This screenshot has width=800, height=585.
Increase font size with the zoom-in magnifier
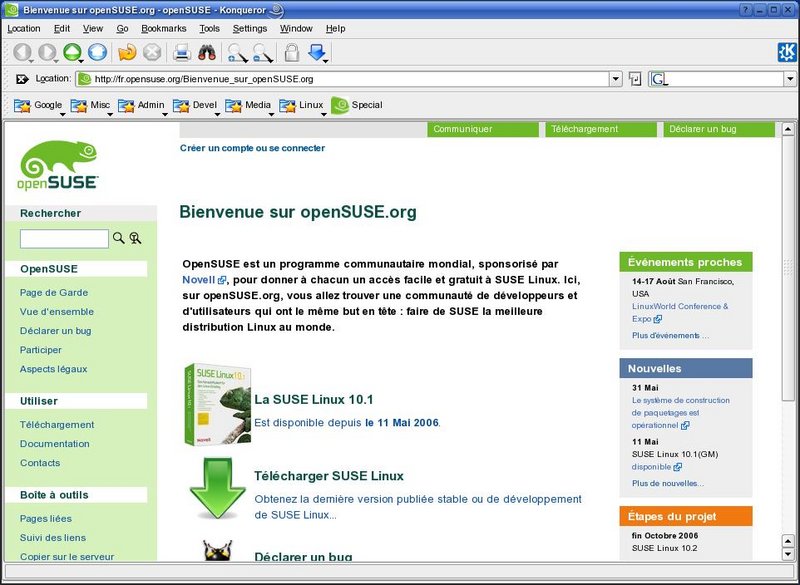pyautogui.click(x=237, y=53)
